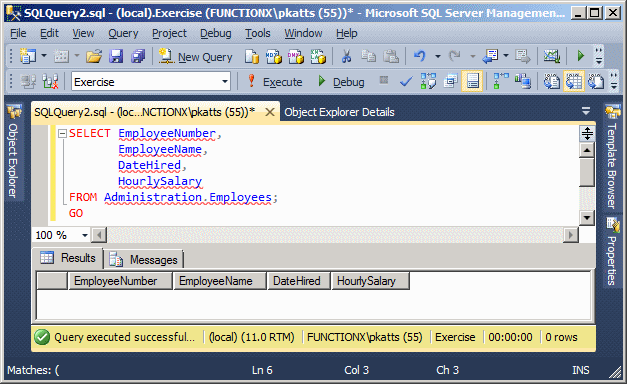Open the File menu

coord(18,33)
